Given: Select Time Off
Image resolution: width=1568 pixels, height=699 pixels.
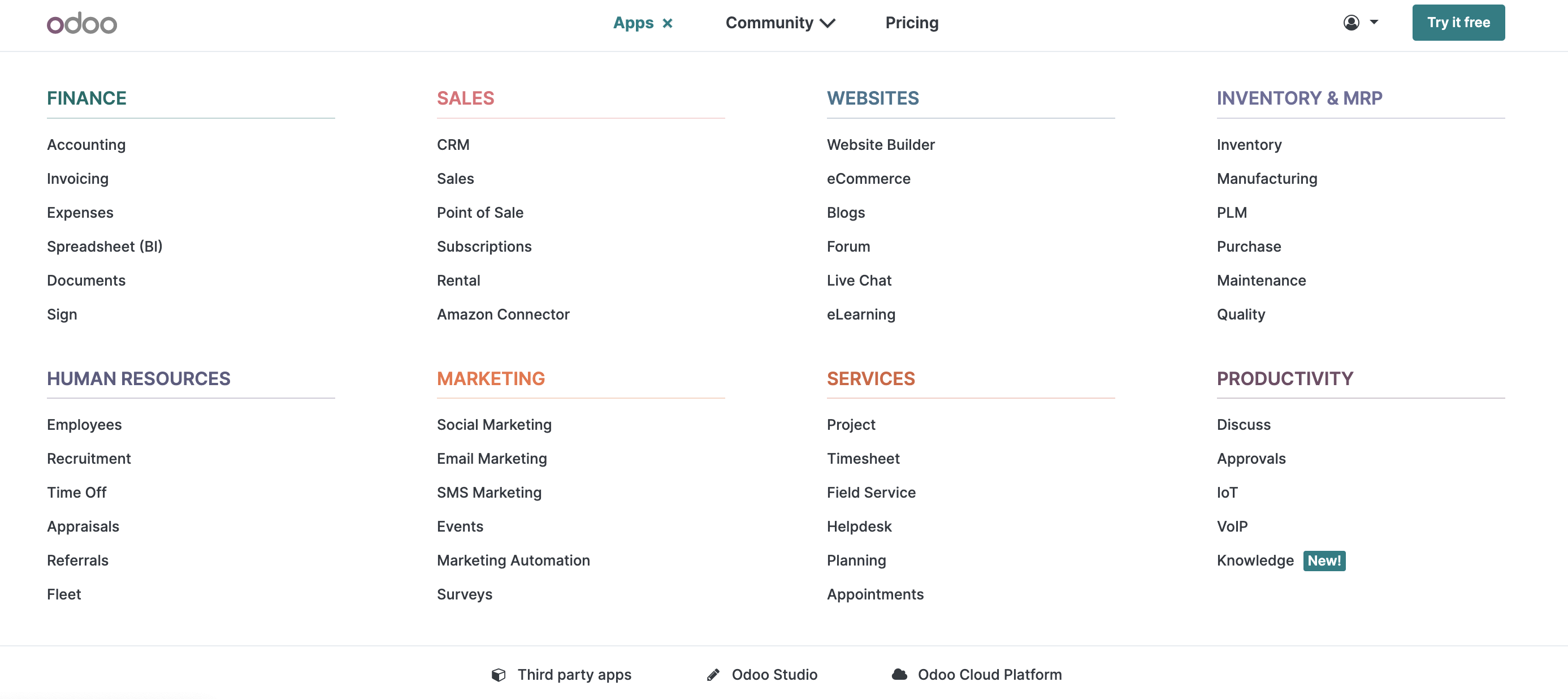Looking at the screenshot, I should tap(77, 493).
